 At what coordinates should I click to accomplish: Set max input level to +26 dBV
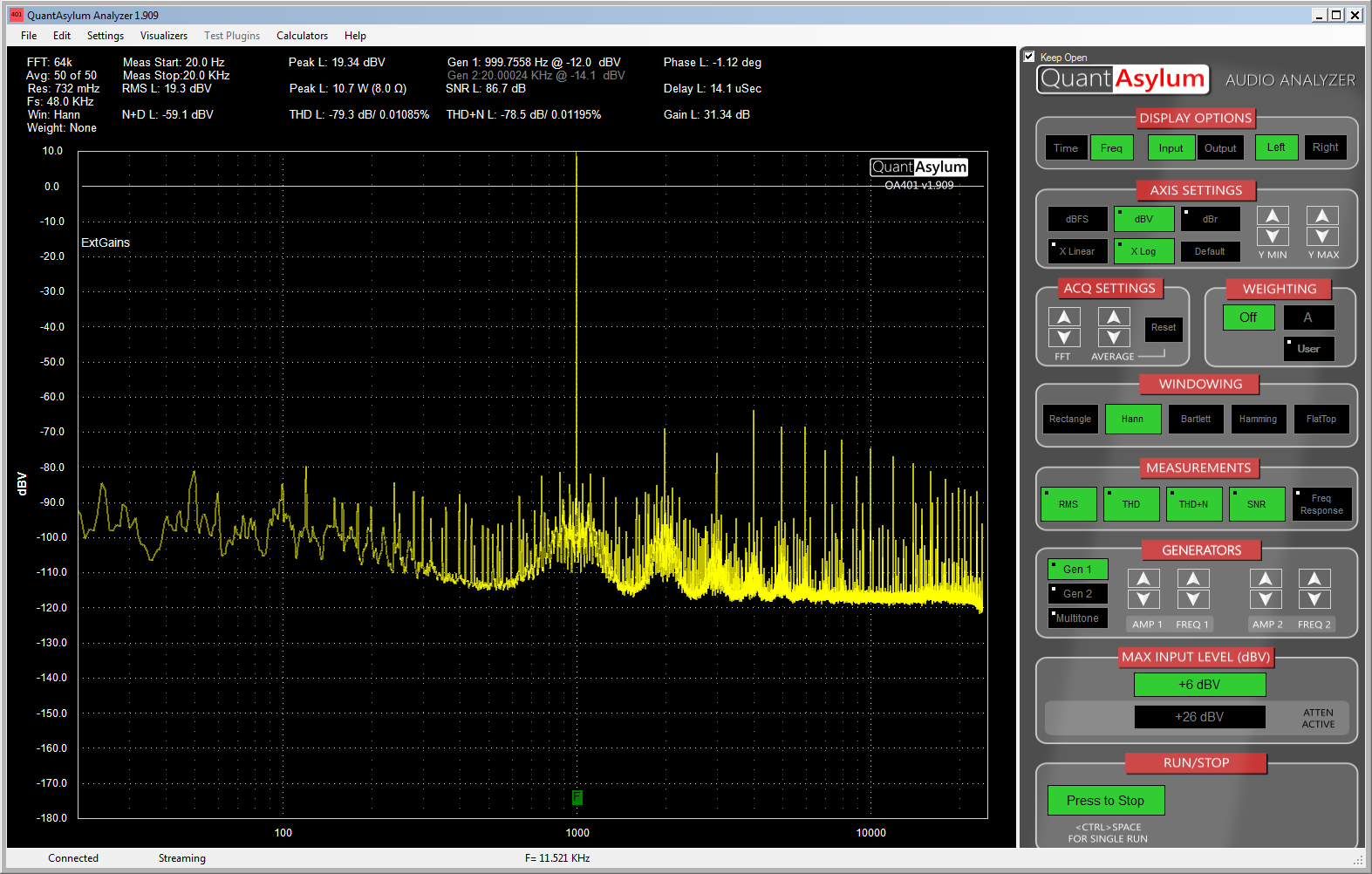tap(1199, 717)
